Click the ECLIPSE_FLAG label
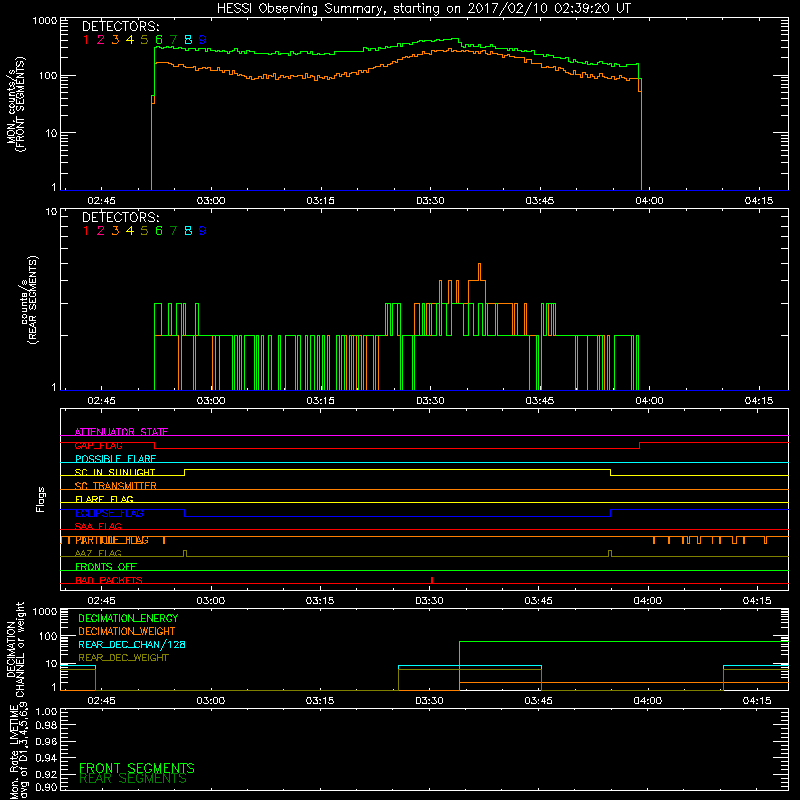Viewport: 800px width, 800px height. (109, 513)
